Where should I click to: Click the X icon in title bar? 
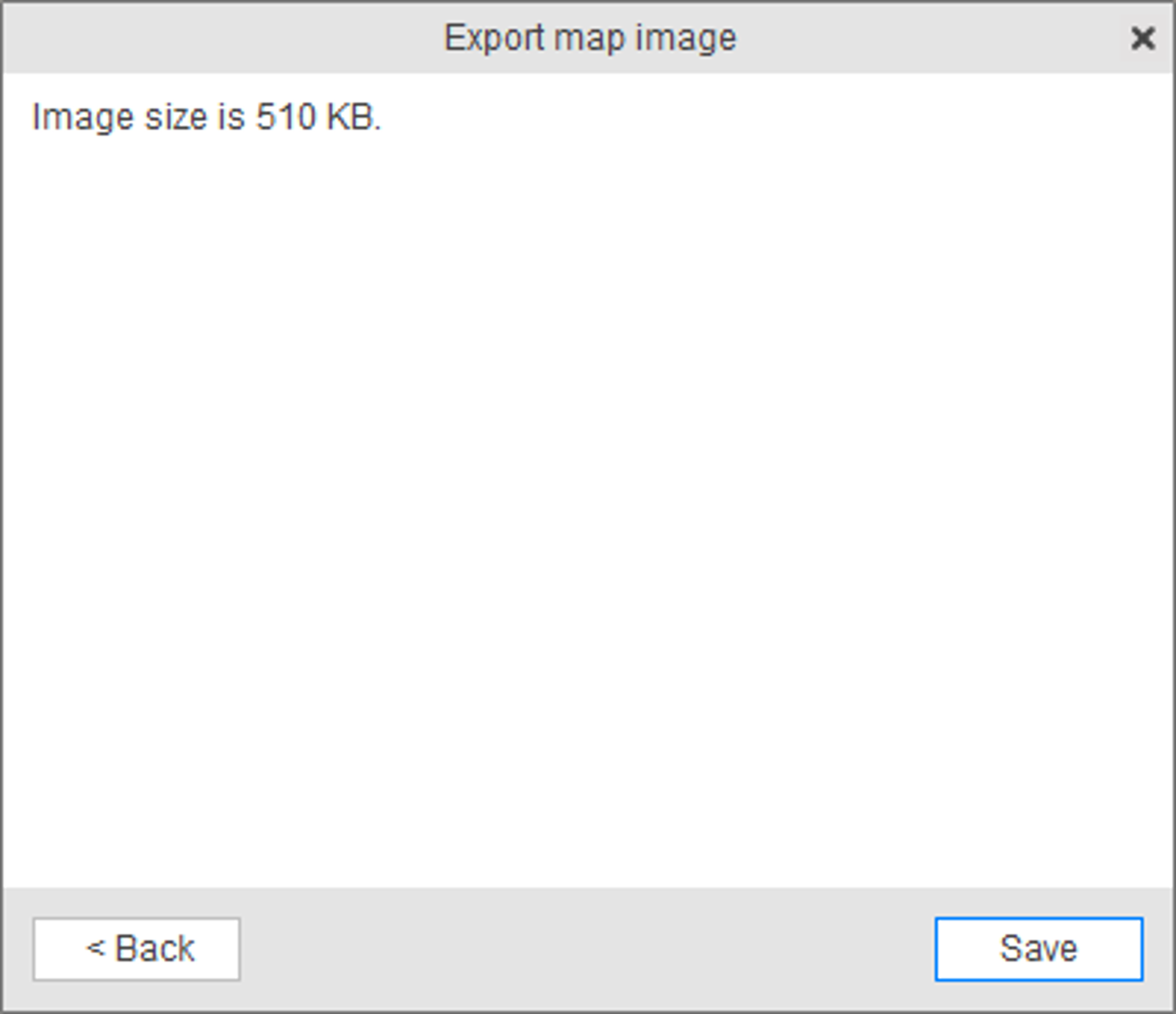click(x=1142, y=37)
